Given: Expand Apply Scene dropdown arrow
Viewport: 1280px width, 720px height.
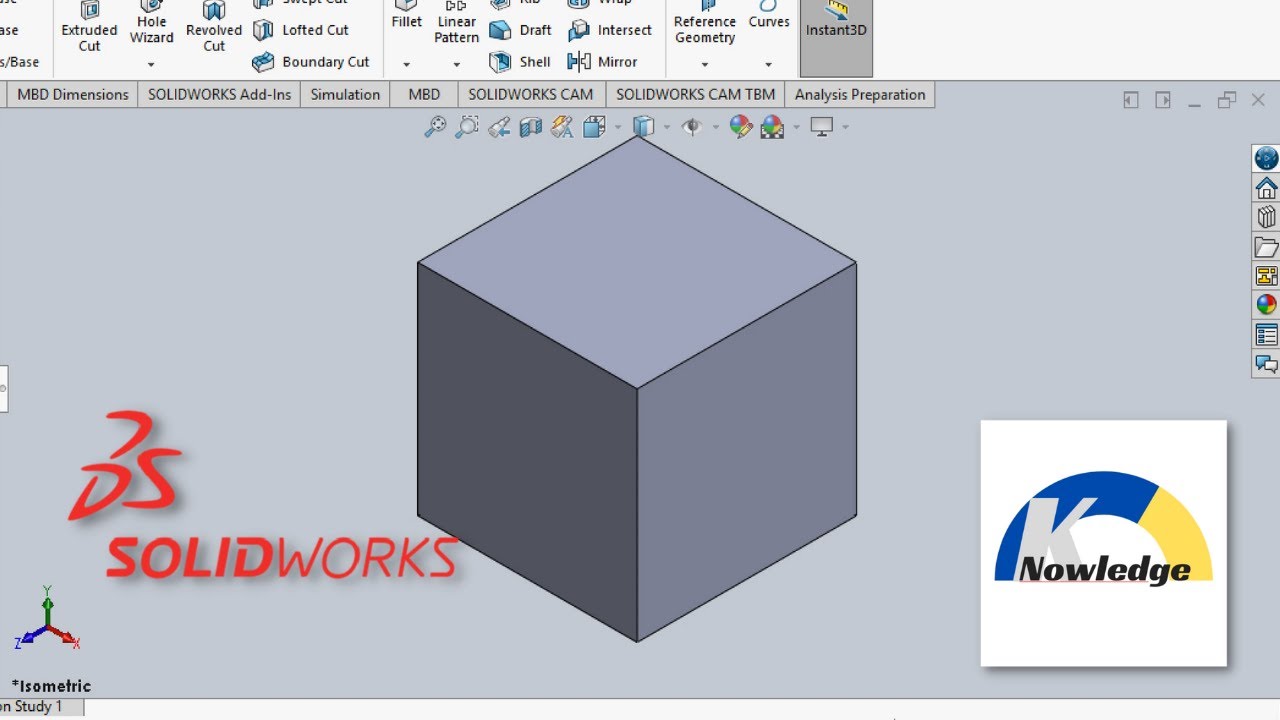Looking at the screenshot, I should pos(795,127).
